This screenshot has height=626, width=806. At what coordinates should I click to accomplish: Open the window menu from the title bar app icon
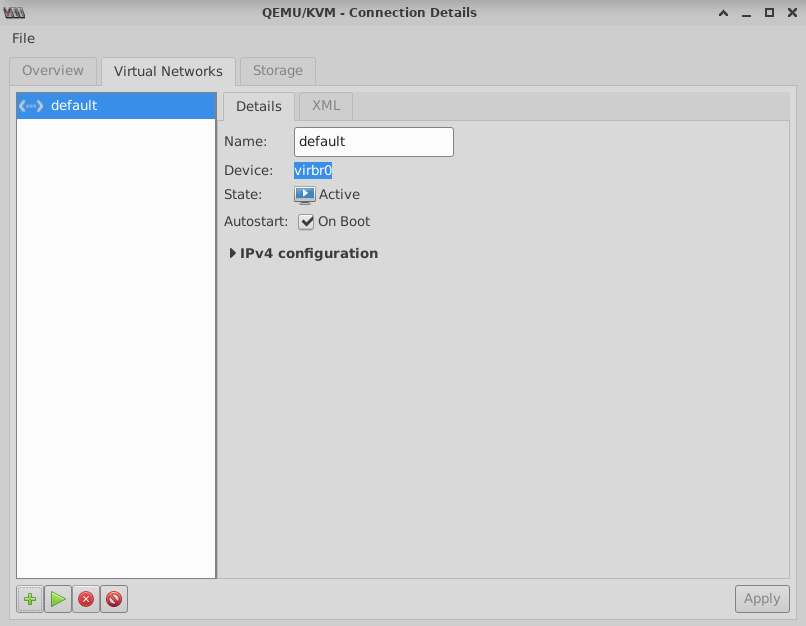click(x=16, y=13)
